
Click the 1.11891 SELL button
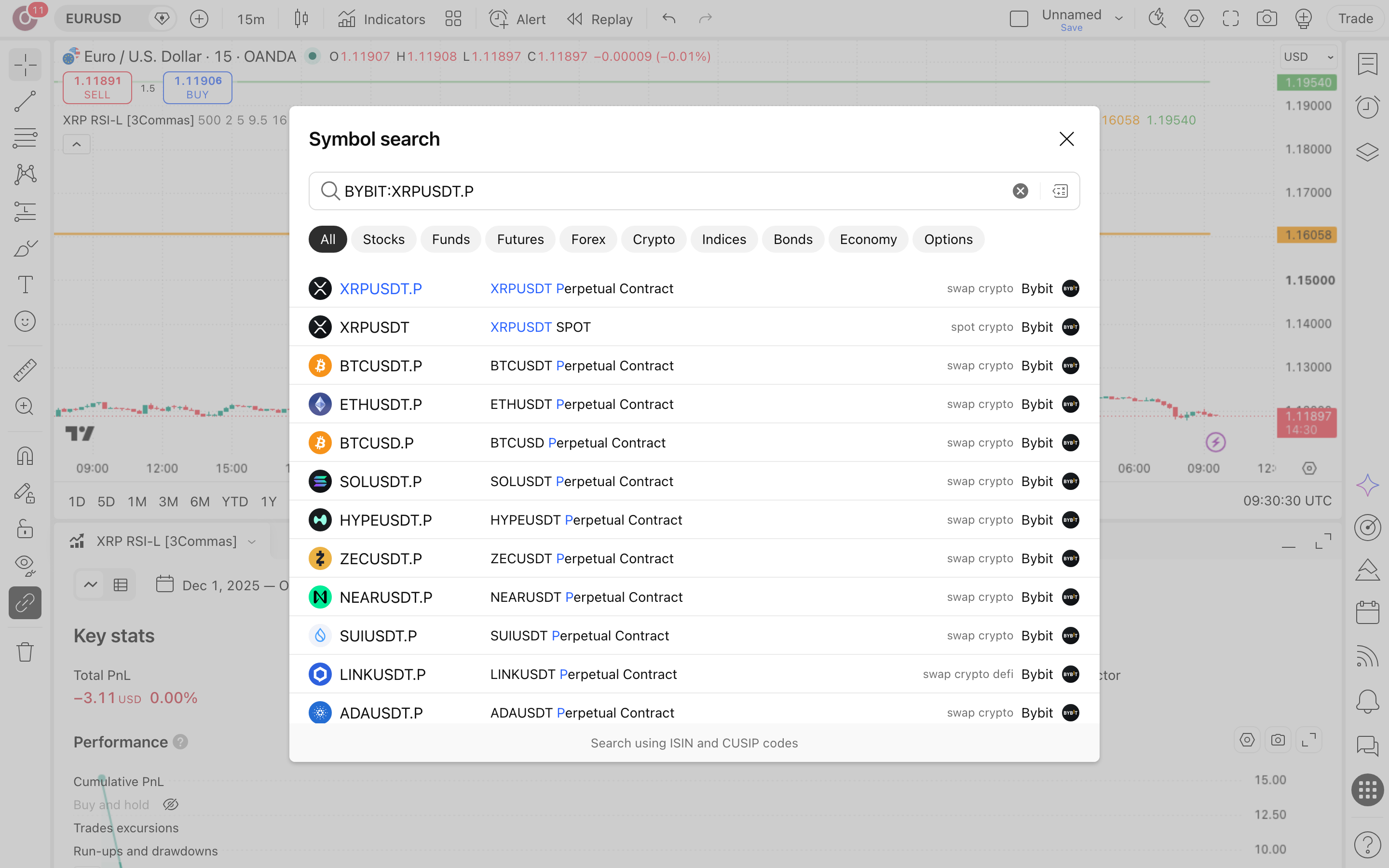pyautogui.click(x=97, y=87)
